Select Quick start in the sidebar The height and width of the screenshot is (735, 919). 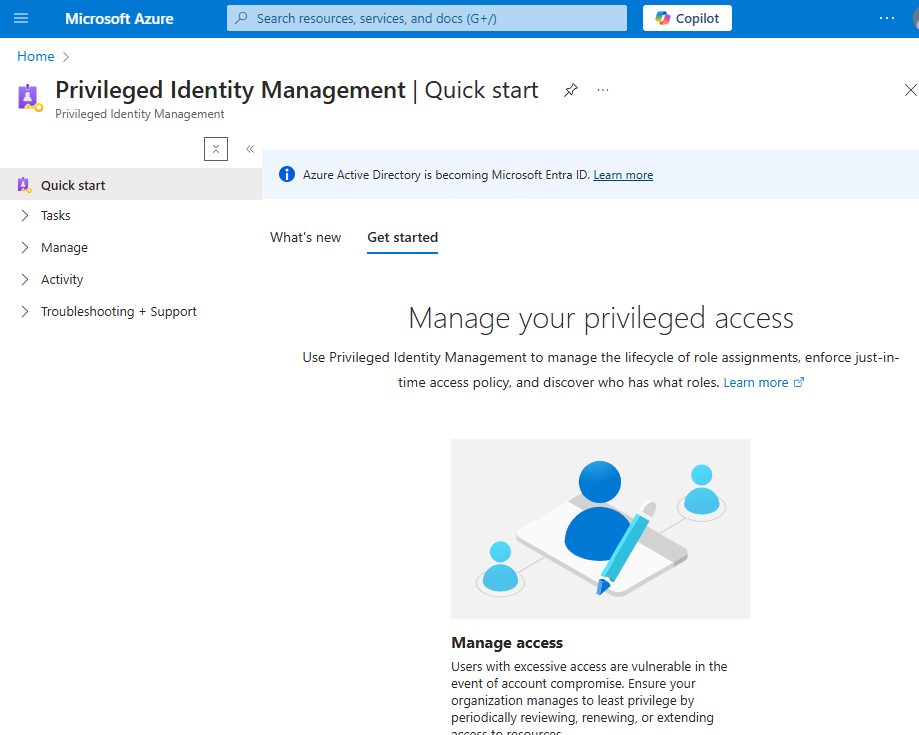73,185
